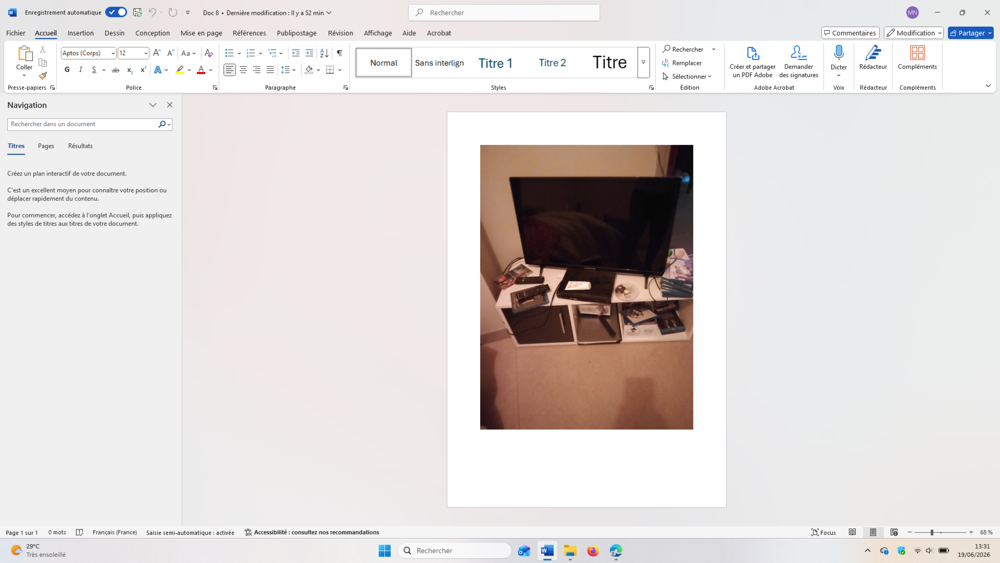Switch to Print layout view in status bar
The image size is (1000, 563).
873,532
